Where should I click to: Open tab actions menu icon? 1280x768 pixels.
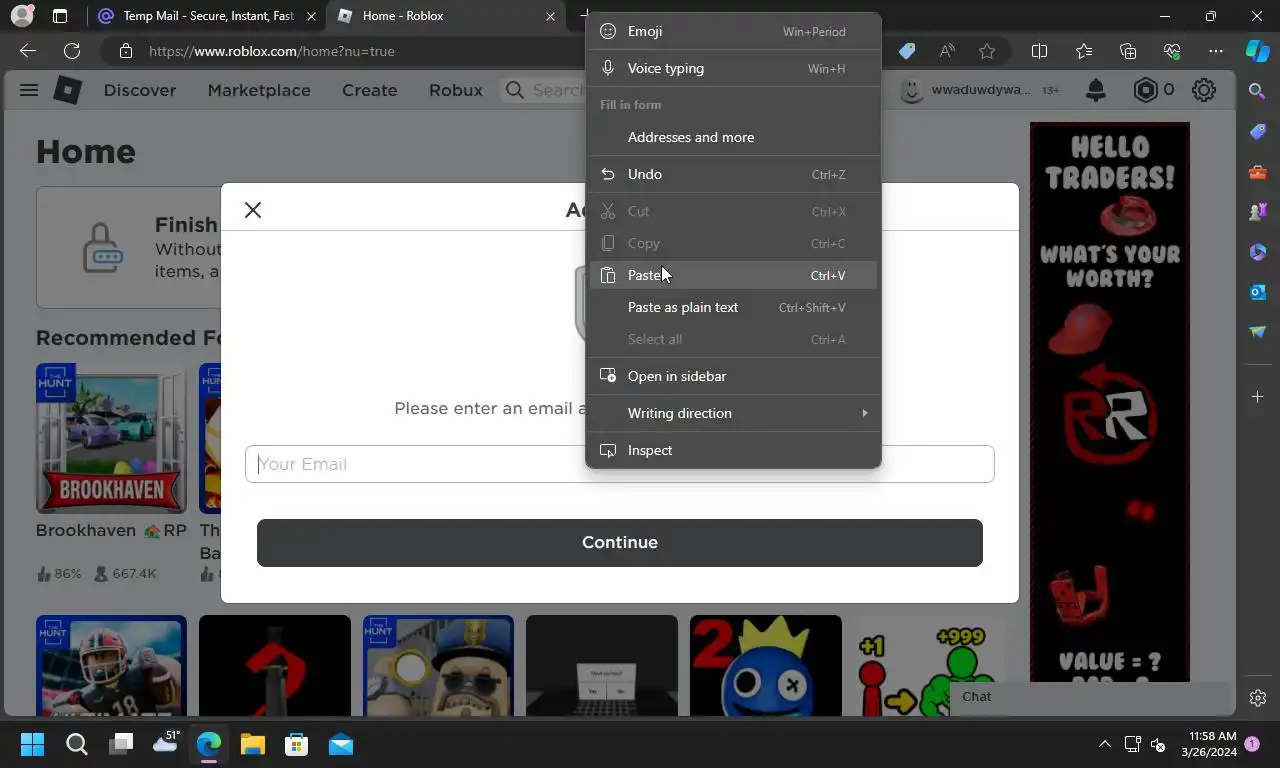pyautogui.click(x=60, y=16)
